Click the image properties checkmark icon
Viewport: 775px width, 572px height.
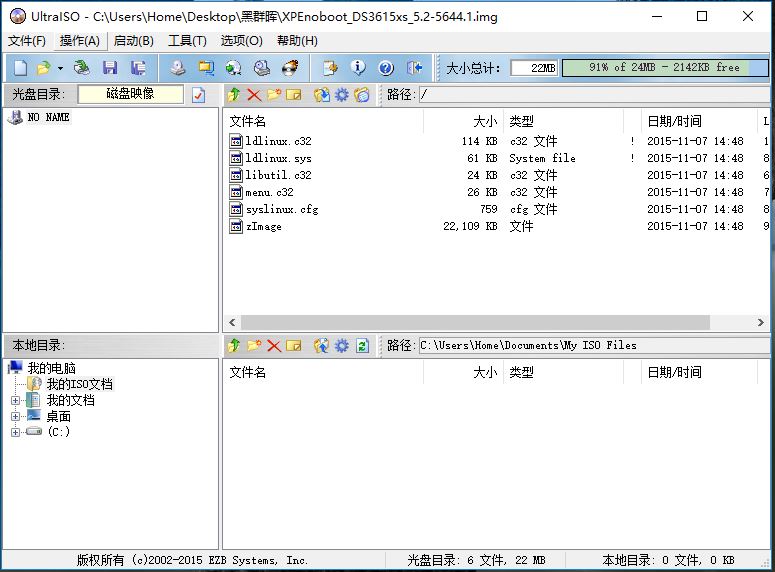click(199, 94)
